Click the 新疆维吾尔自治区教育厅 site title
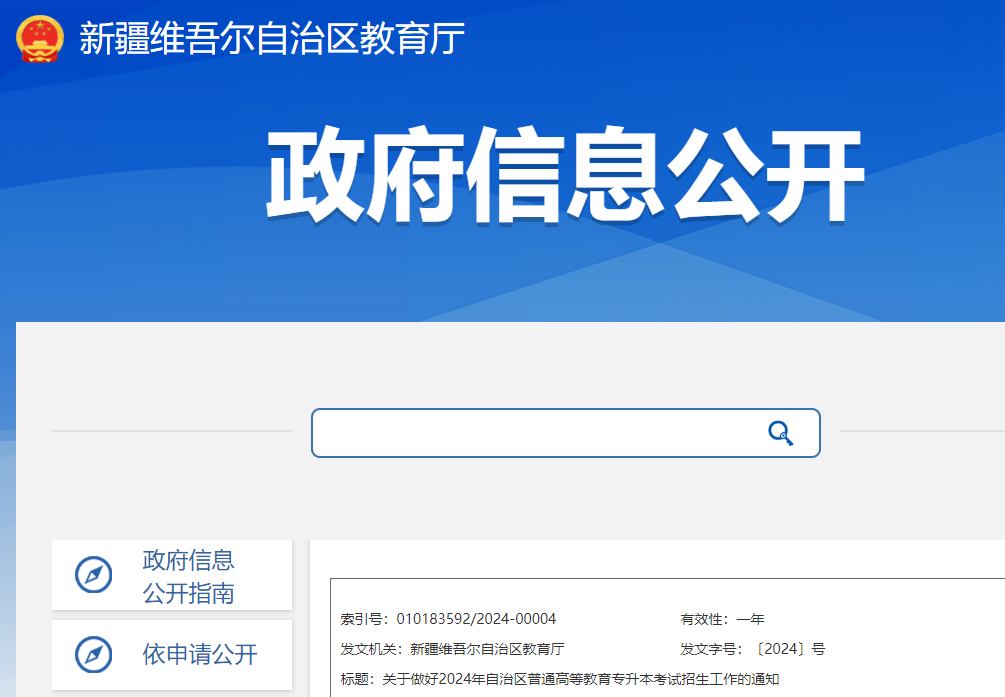The image size is (1005, 697). (272, 39)
